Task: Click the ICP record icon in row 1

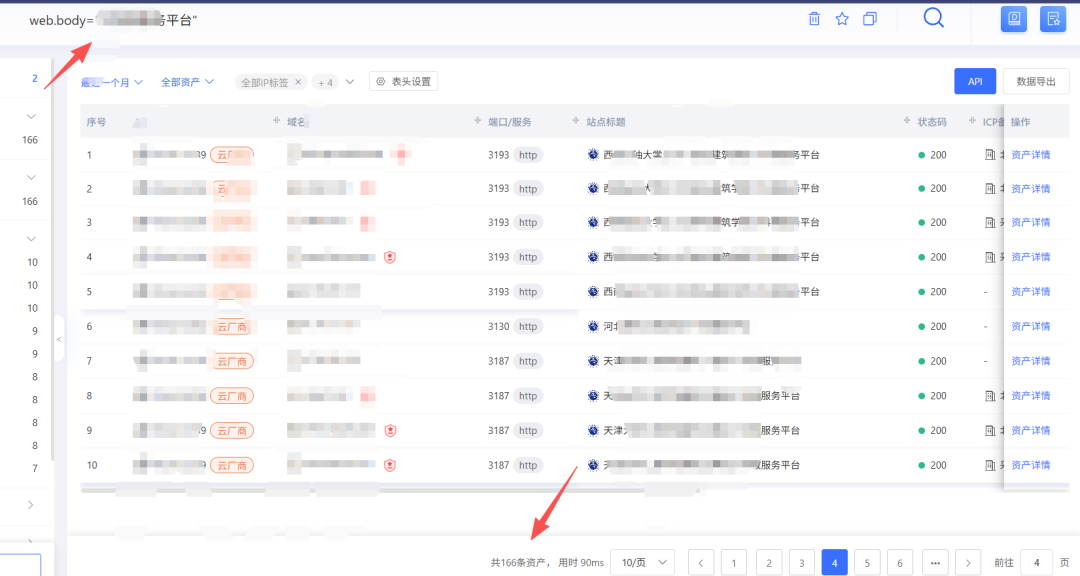Action: click(x=990, y=155)
